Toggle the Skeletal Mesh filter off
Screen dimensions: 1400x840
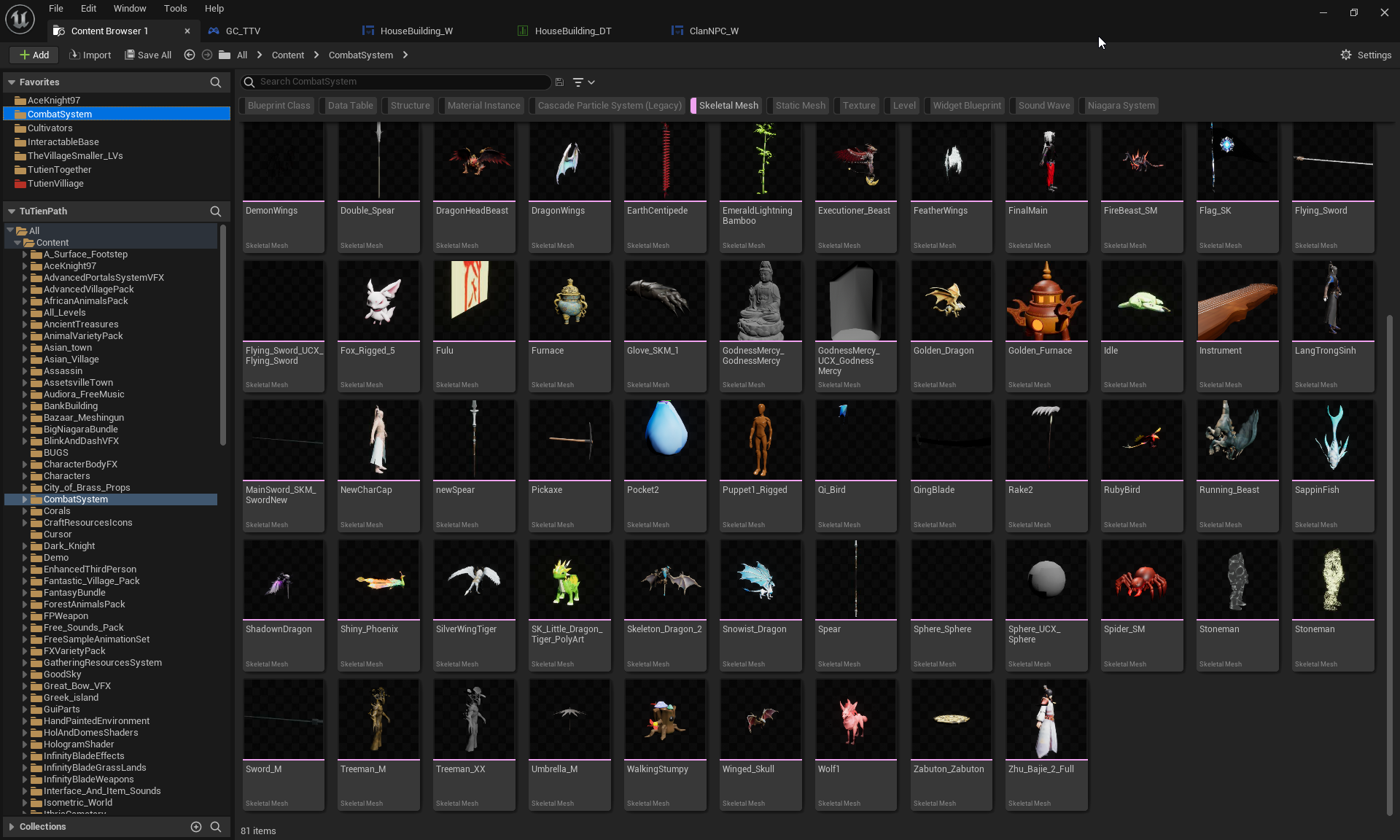(728, 106)
